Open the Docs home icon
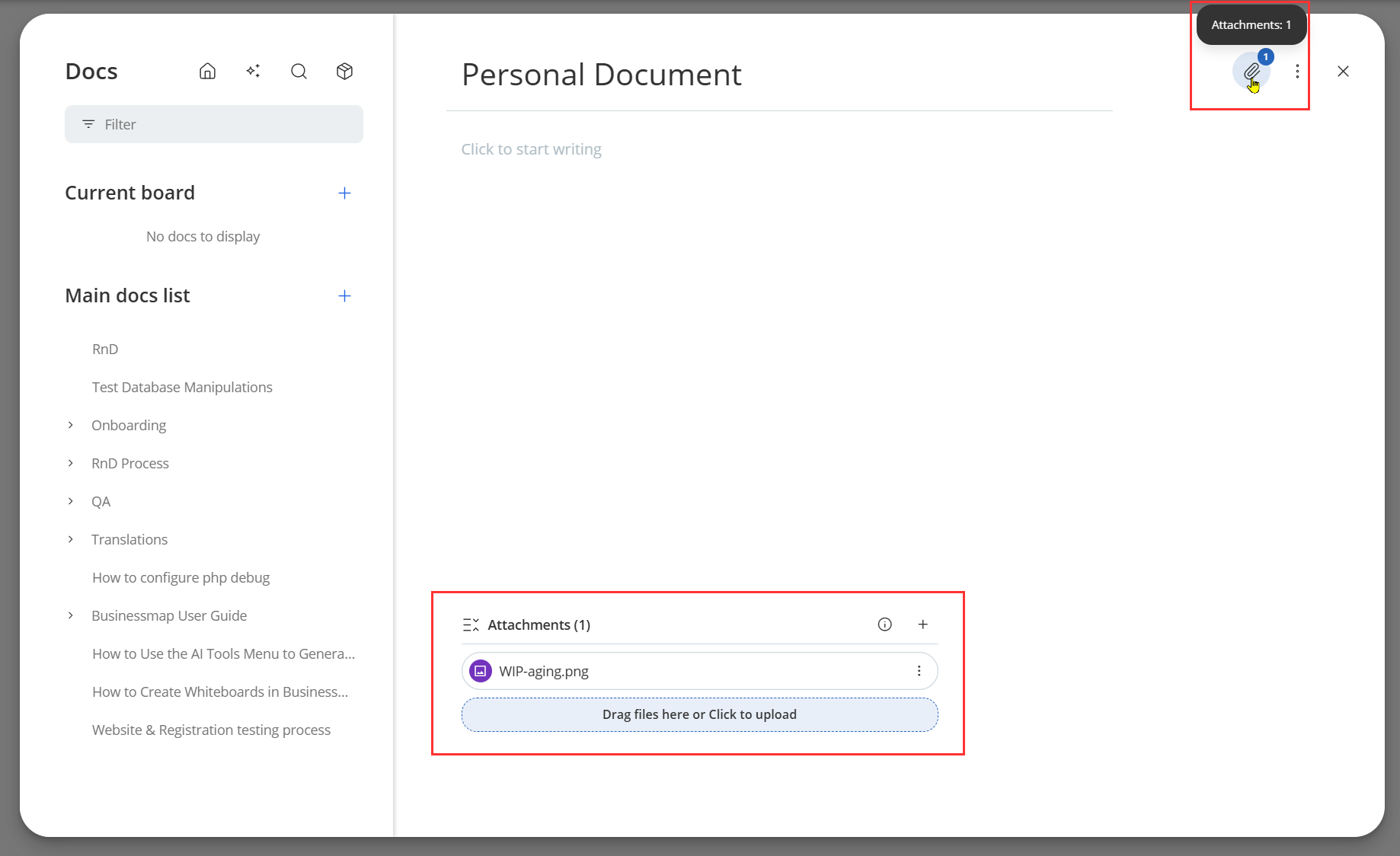 click(207, 72)
